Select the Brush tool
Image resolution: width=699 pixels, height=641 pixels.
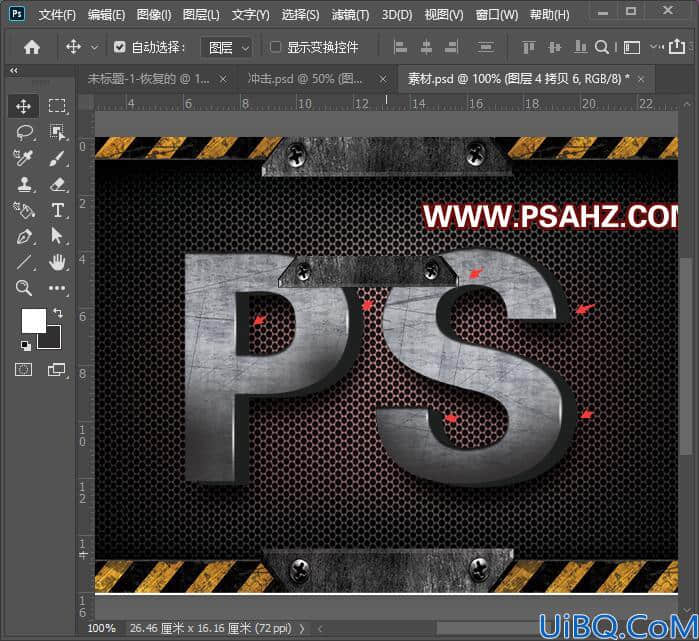(58, 158)
